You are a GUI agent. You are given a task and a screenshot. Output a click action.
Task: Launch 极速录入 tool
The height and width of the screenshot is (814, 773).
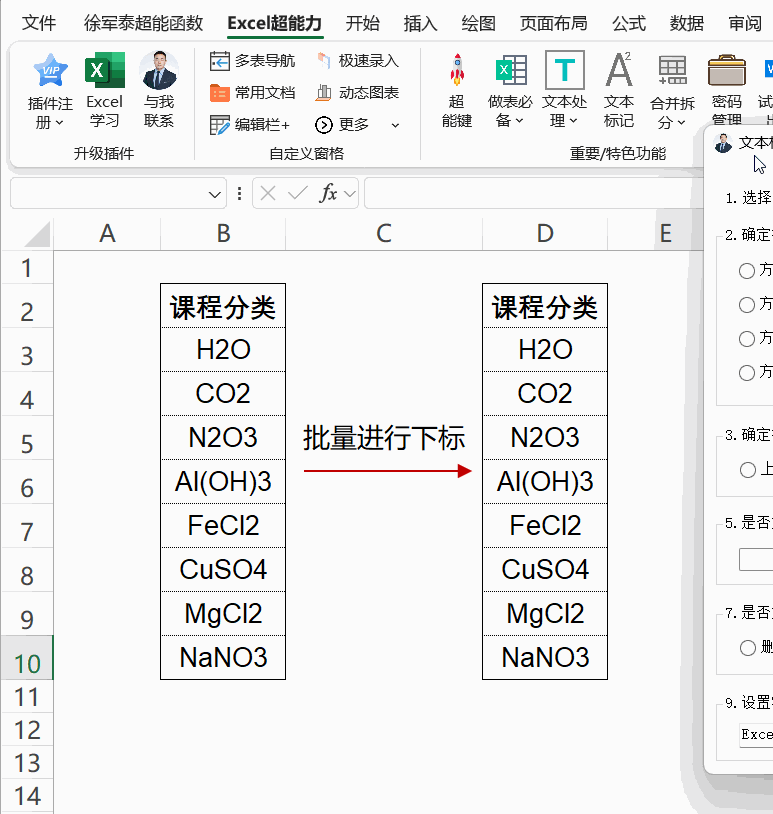[357, 61]
